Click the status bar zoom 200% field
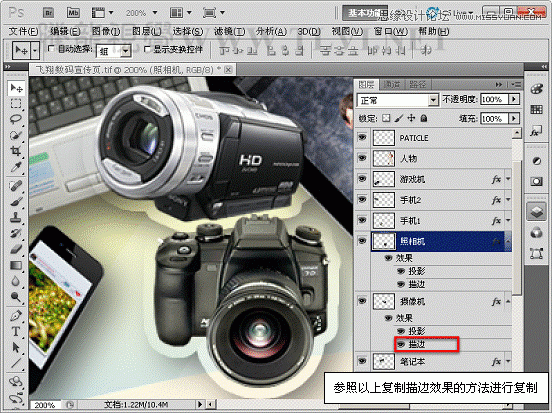Image resolution: width=552 pixels, height=413 pixels. [45, 405]
